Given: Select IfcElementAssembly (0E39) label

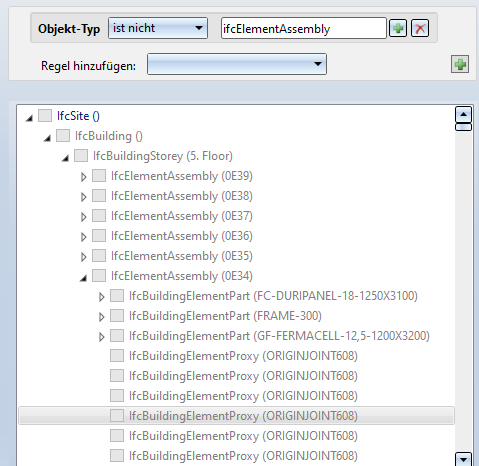Looking at the screenshot, I should click(182, 176).
